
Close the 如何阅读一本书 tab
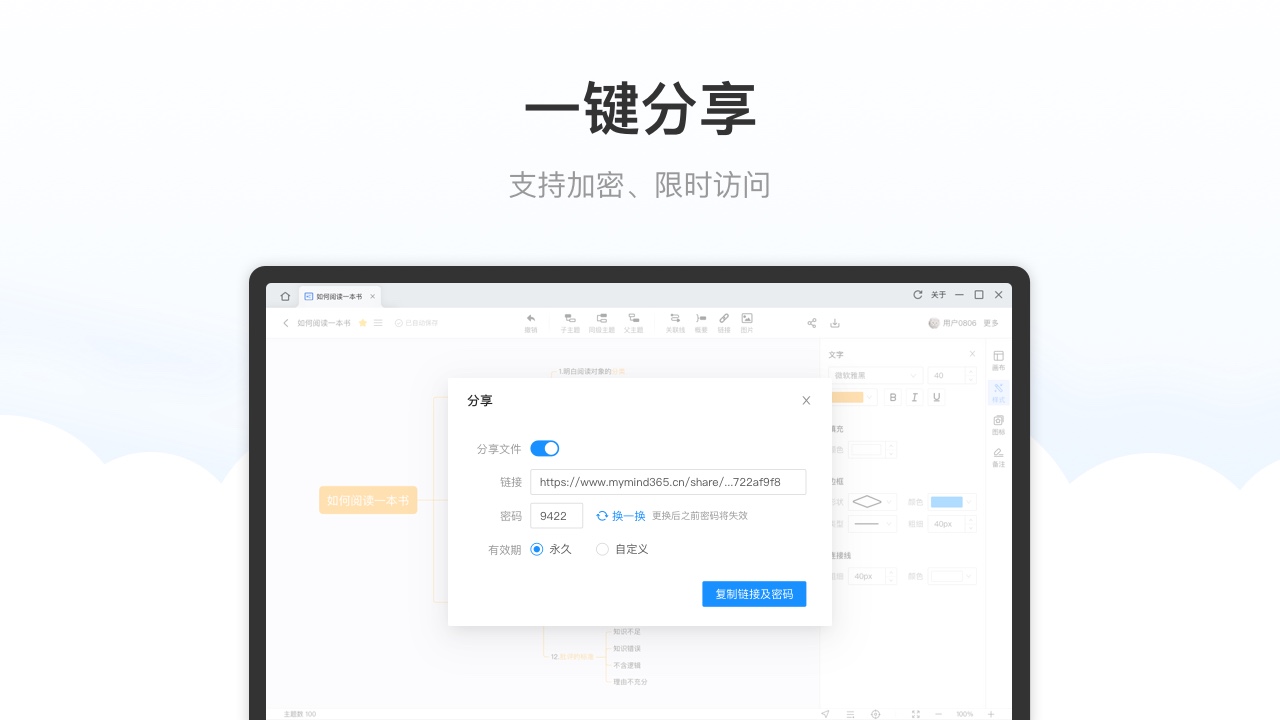click(x=373, y=296)
